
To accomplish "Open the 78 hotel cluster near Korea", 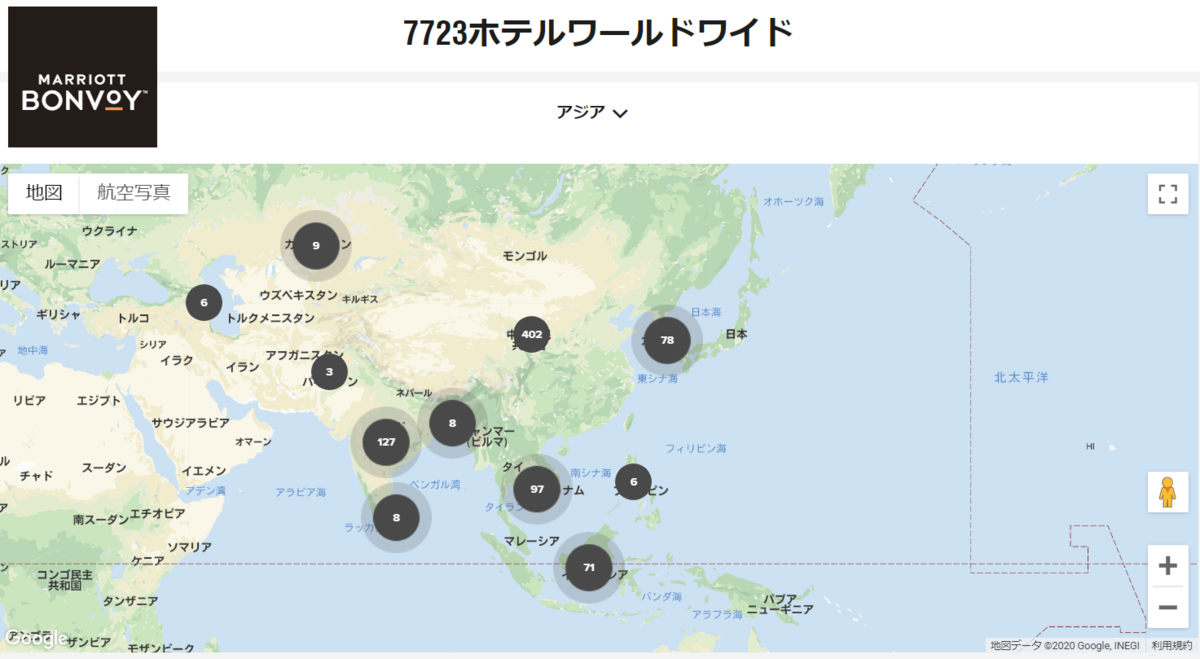I will click(667, 340).
